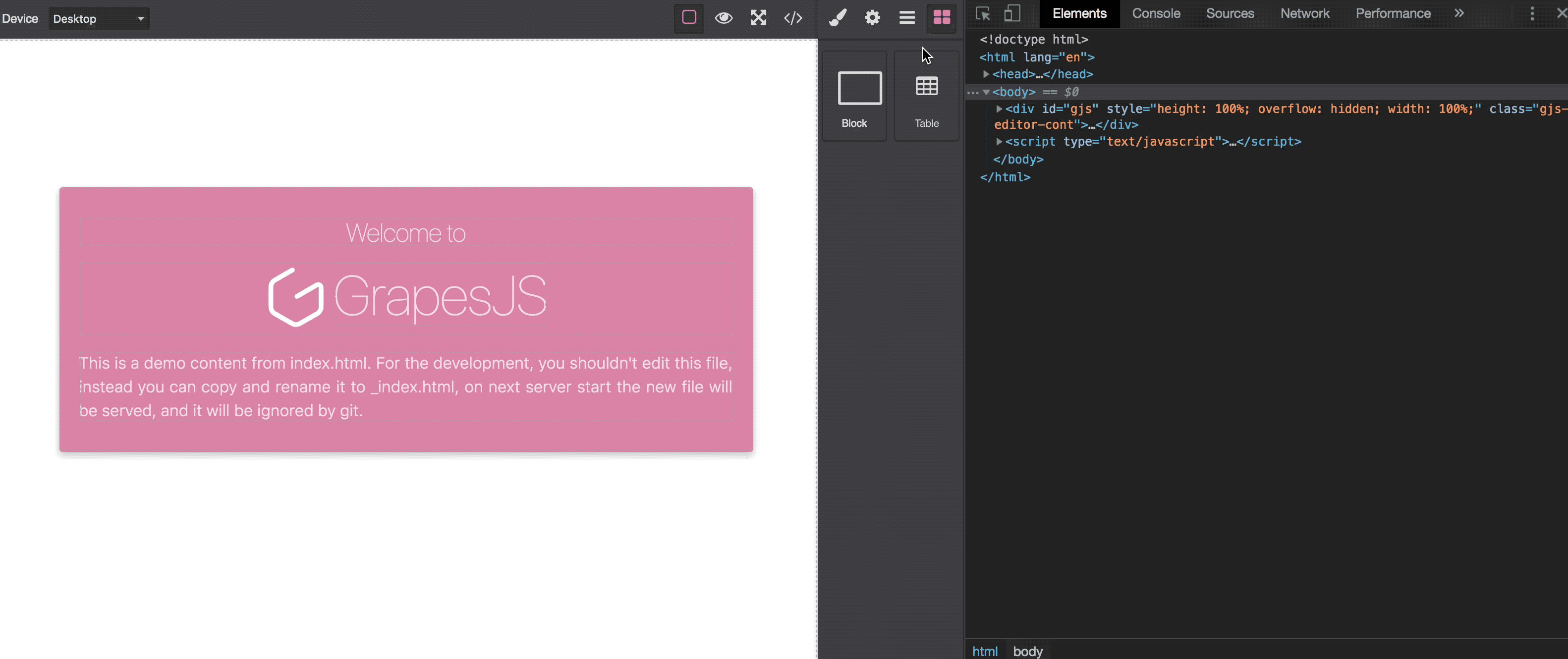Click the eye preview icon
This screenshot has height=659, width=1568.
click(x=723, y=18)
